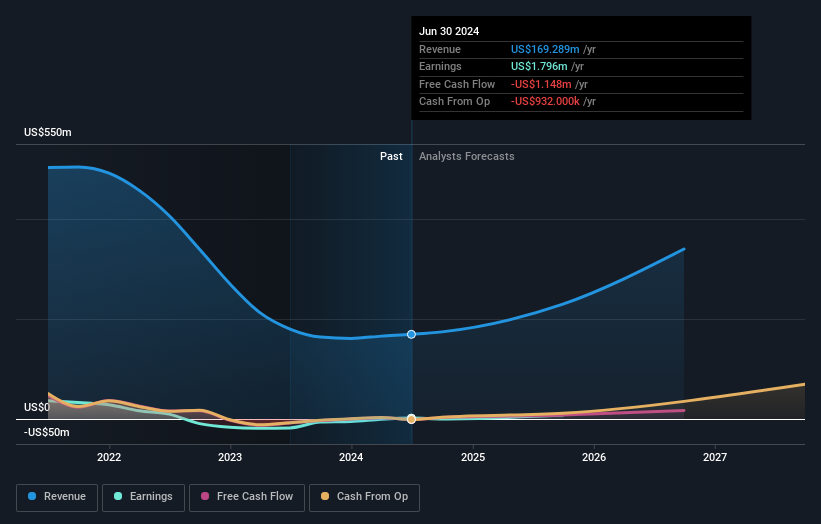Click the 2024 x-axis label

click(351, 457)
